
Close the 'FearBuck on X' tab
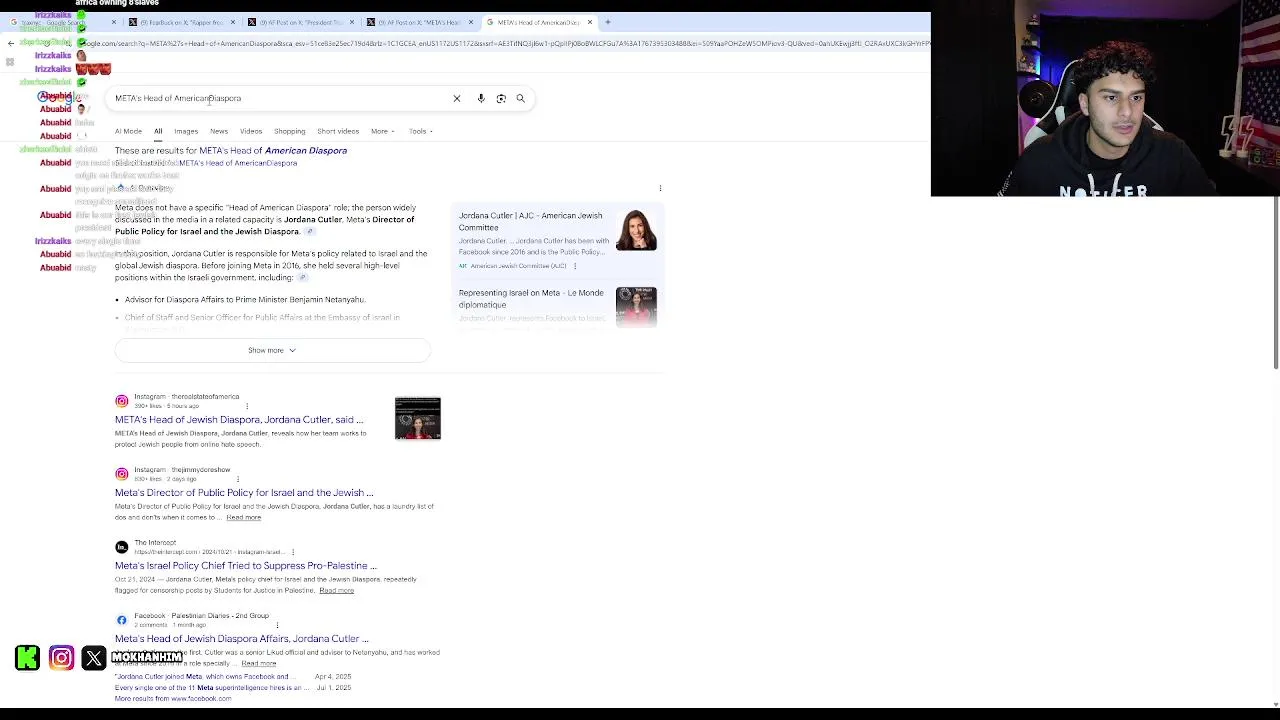pos(233,22)
